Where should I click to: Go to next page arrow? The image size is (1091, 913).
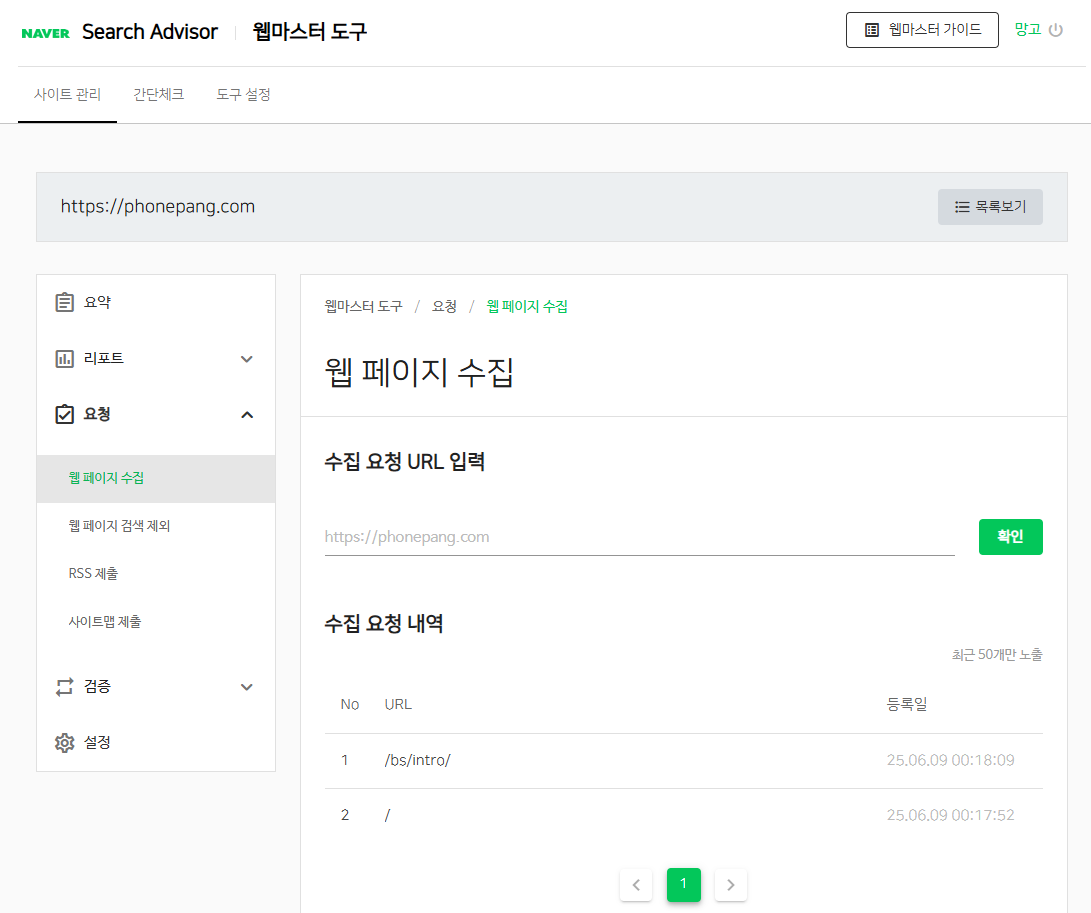731,885
